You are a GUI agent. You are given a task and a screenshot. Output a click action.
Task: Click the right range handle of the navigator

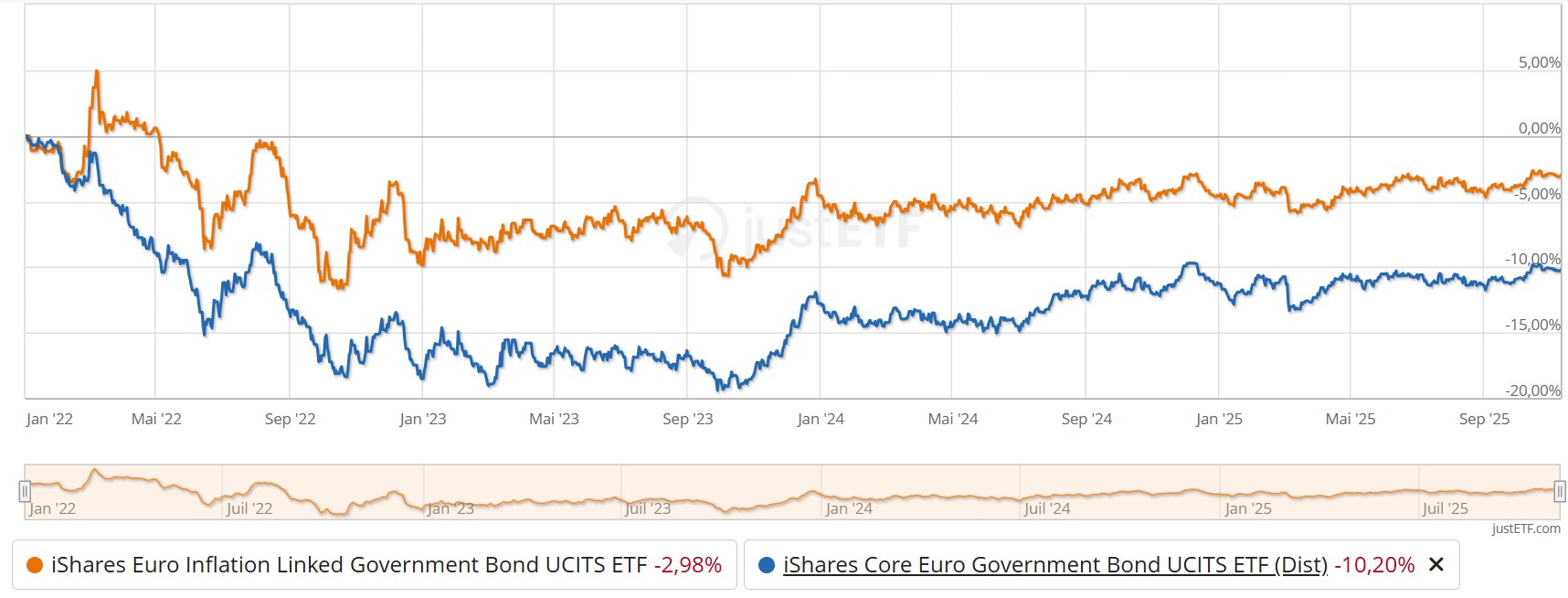(1560, 492)
